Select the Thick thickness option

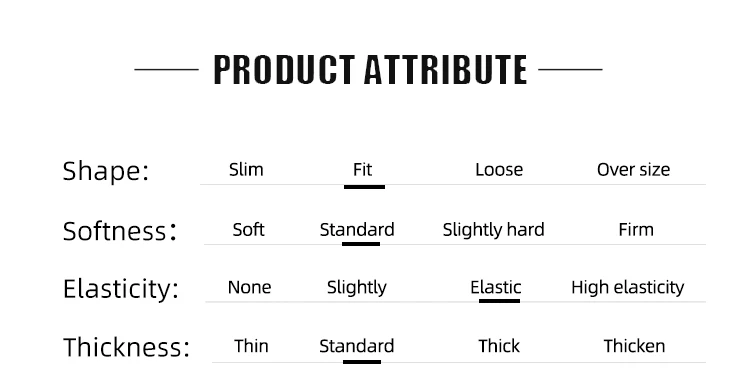pyautogui.click(x=499, y=346)
